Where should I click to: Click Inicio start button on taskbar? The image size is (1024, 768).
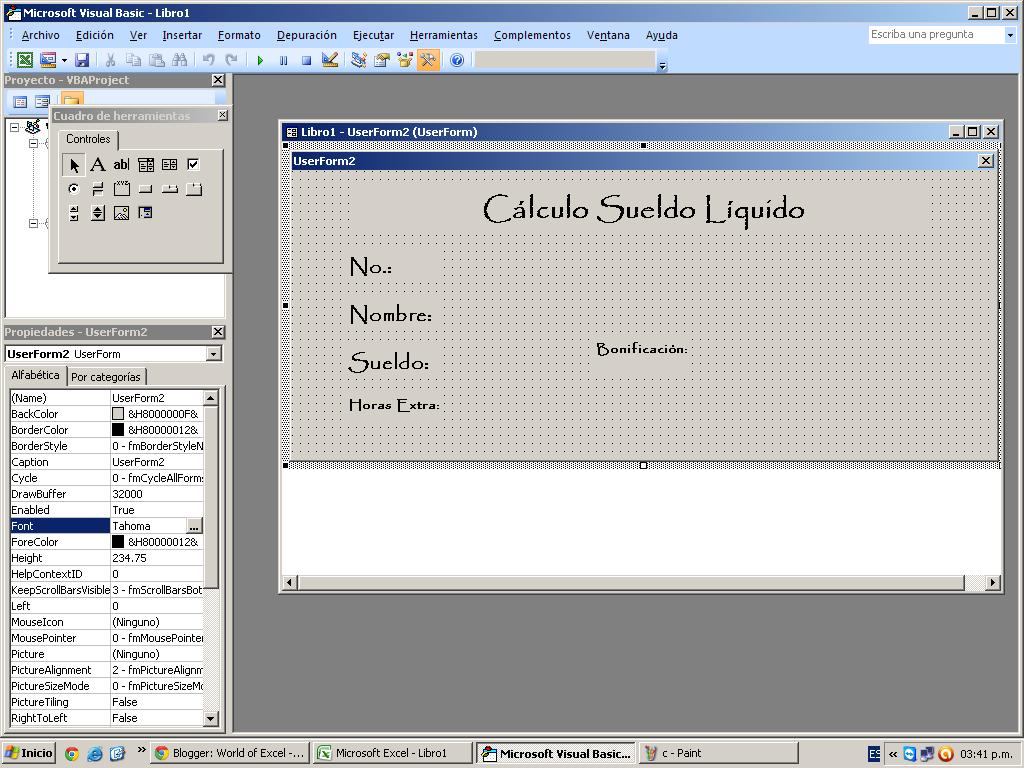tap(29, 754)
